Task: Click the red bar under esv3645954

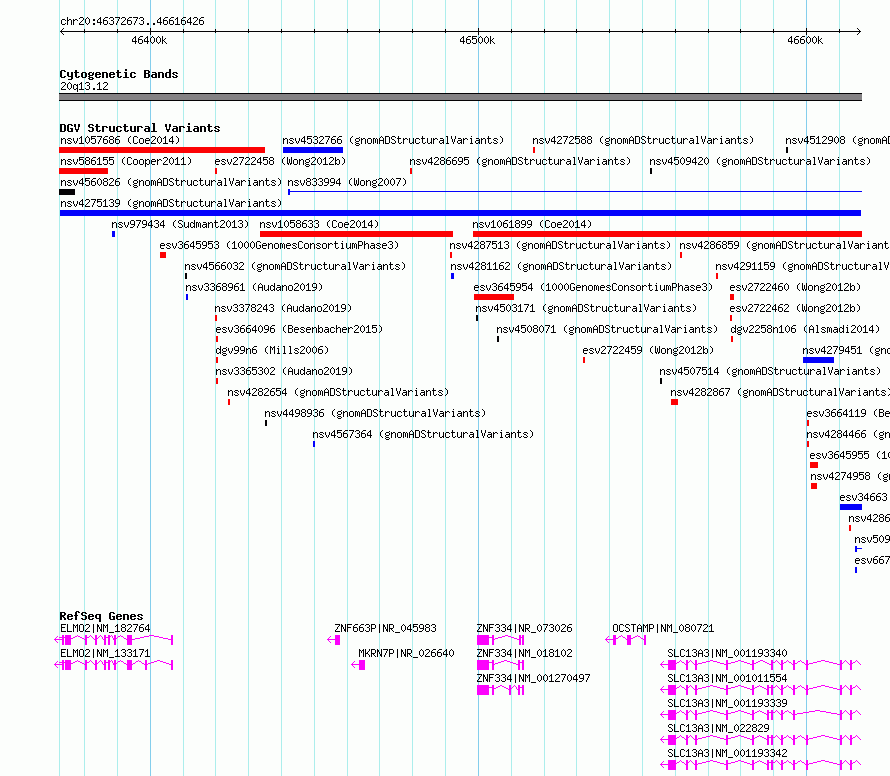Action: [494, 297]
